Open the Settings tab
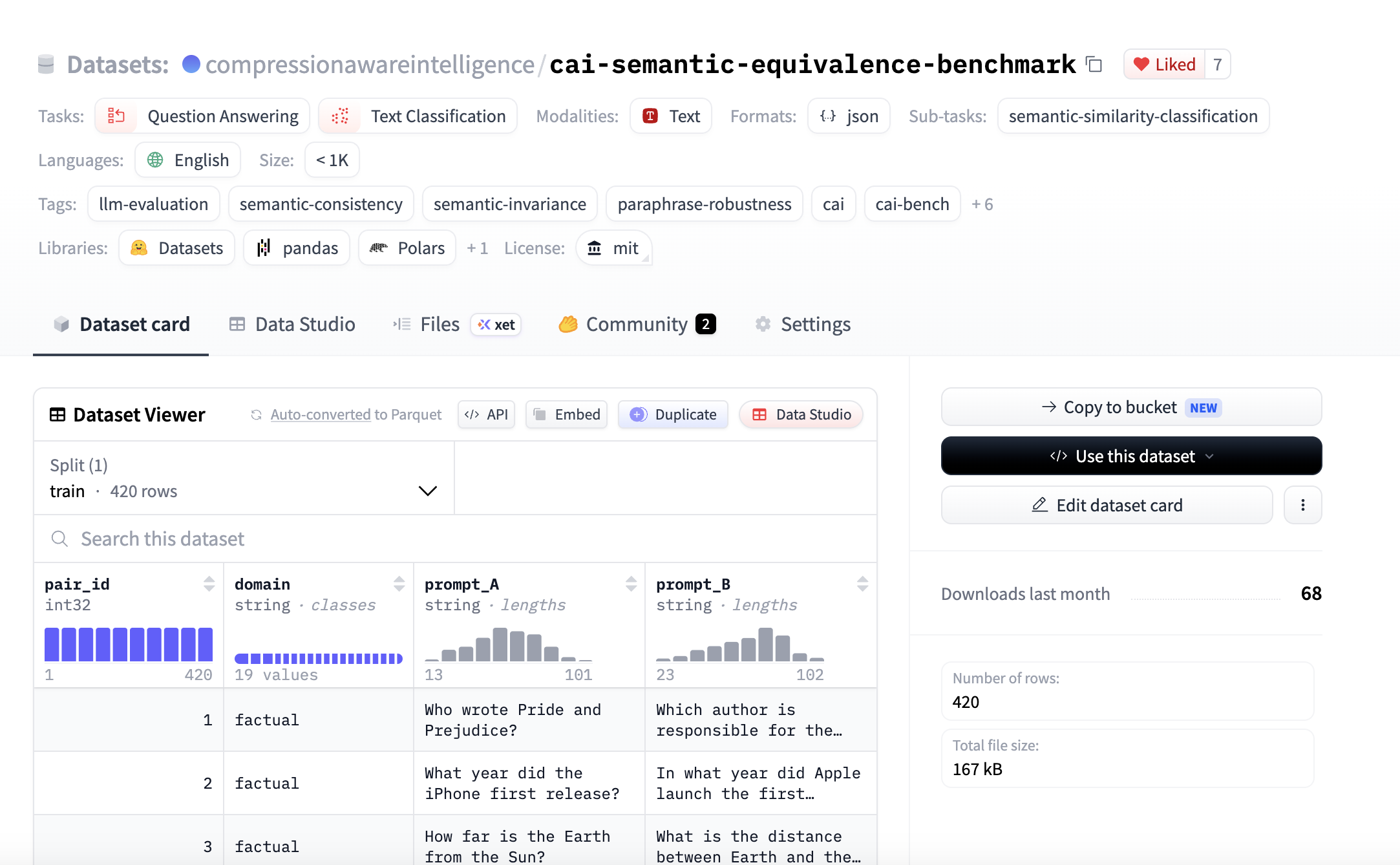This screenshot has height=865, width=1400. coord(803,324)
